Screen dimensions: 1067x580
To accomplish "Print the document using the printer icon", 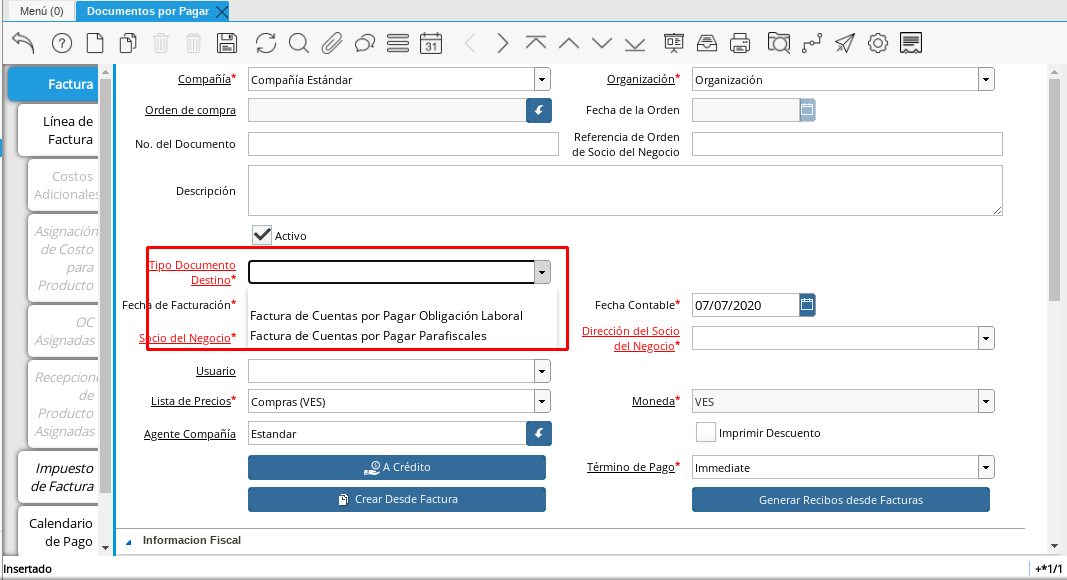I will pos(740,44).
